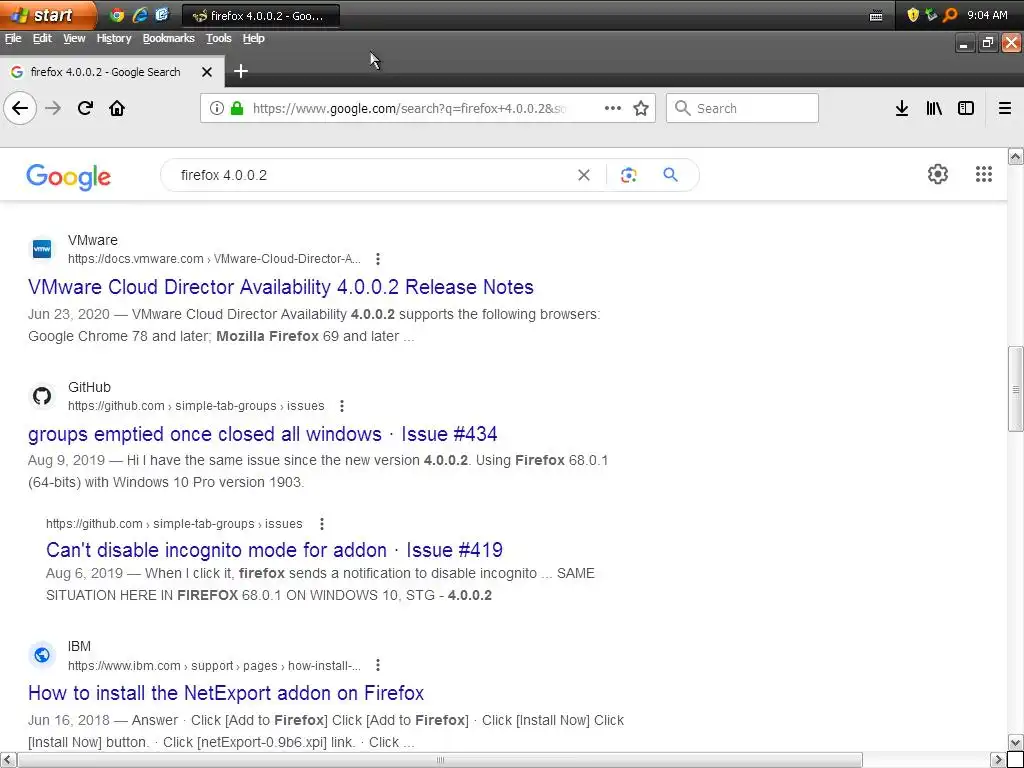Image resolution: width=1024 pixels, height=768 pixels.
Task: Go back to the previous page
Action: pos(20,108)
